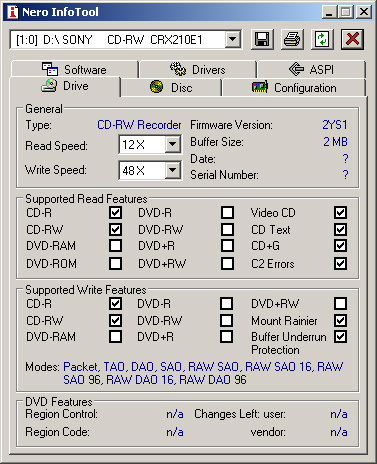This screenshot has width=377, height=464.
Task: Toggle DVD-R checkbox in Supported Read Features
Action: click(227, 212)
